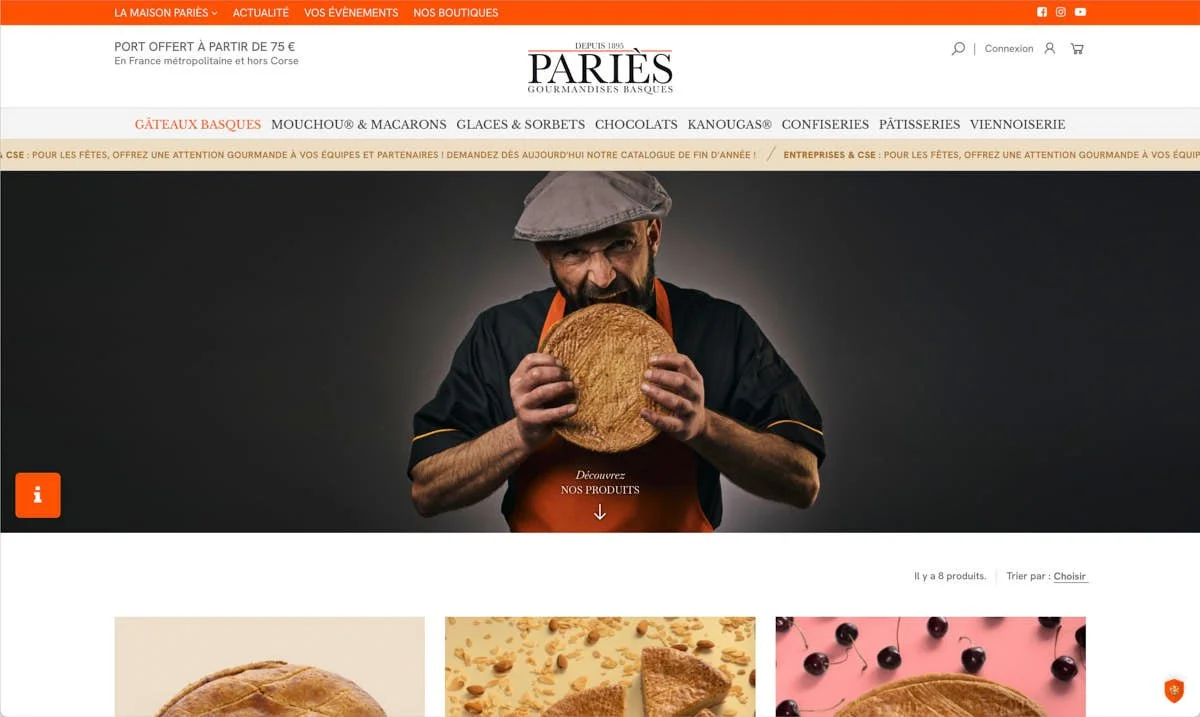Open the cherry gâteau basque product thumbnail

click(x=930, y=666)
